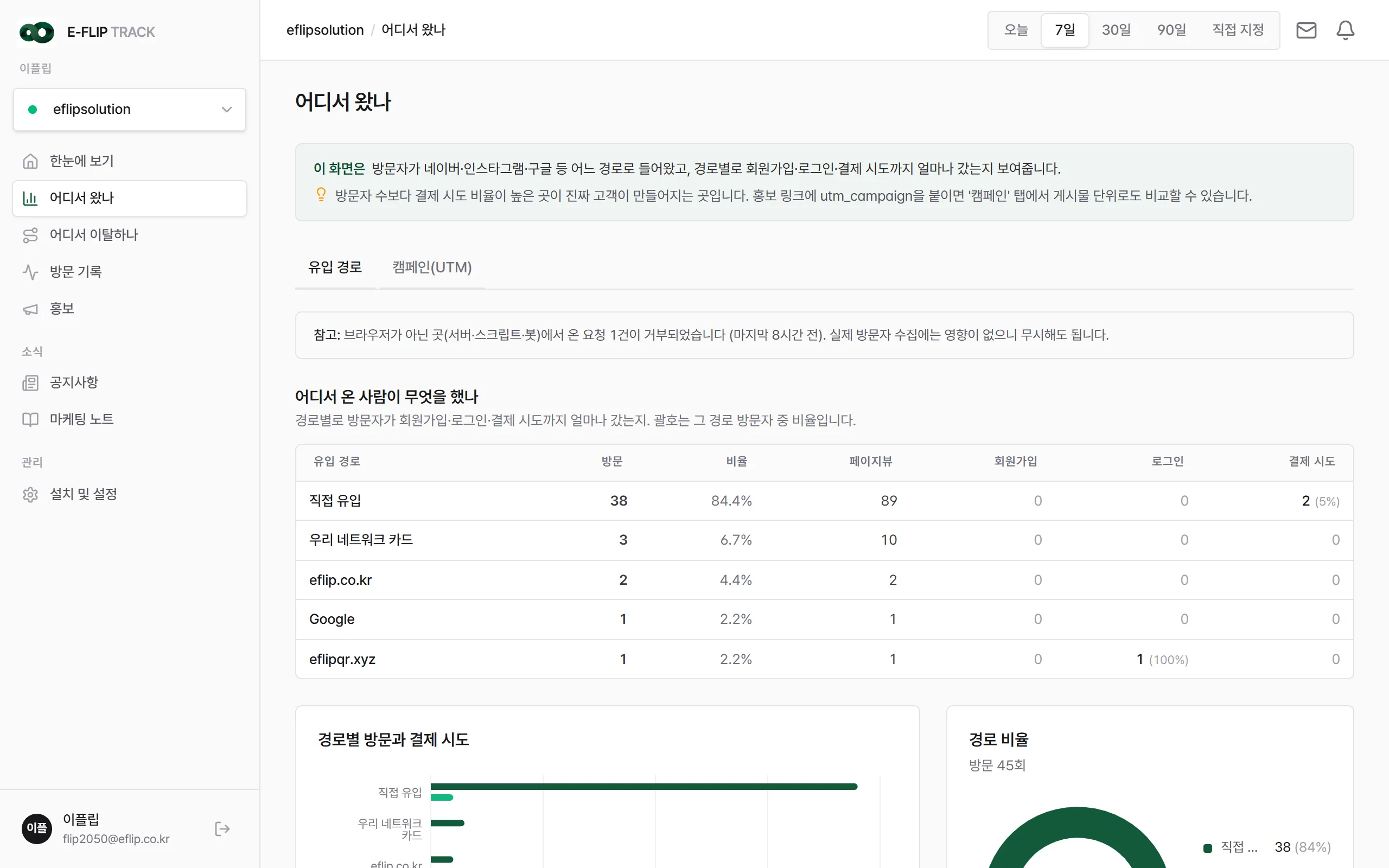This screenshot has height=868, width=1389.
Task: Click the 1 (100%) login value
Action: 1162,660
